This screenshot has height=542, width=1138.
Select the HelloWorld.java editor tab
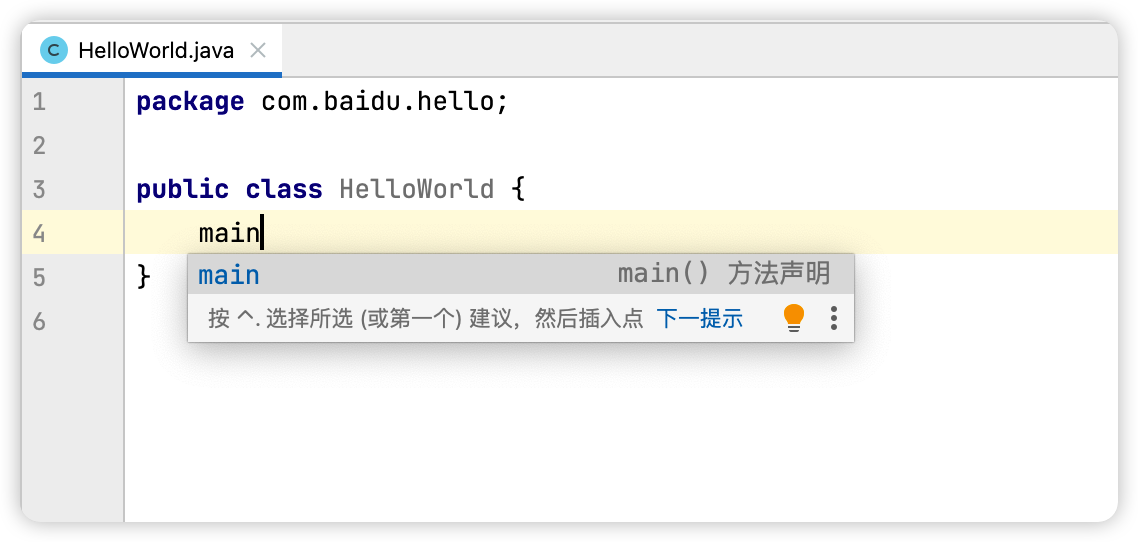[152, 51]
